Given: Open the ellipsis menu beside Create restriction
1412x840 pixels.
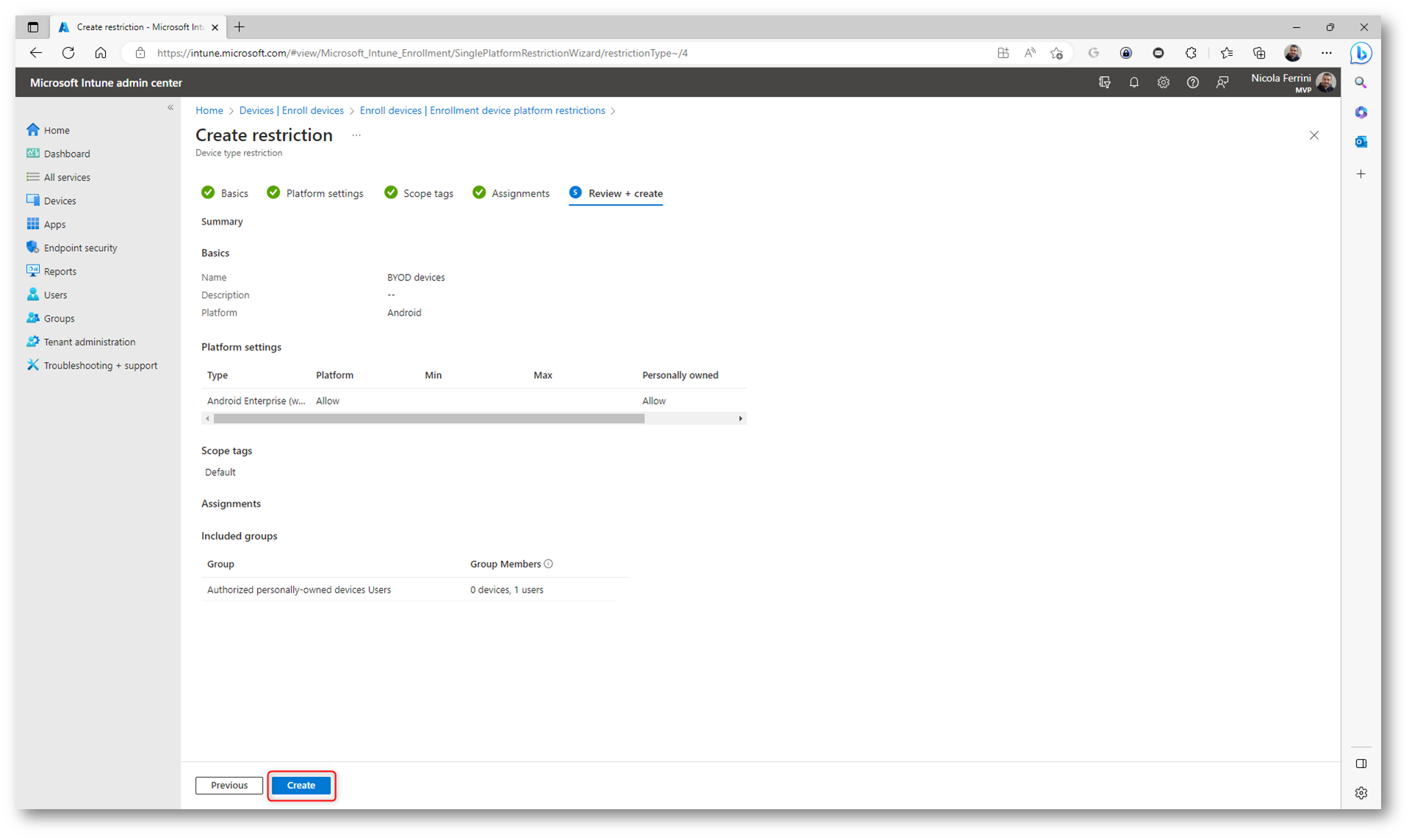Looking at the screenshot, I should tap(356, 135).
